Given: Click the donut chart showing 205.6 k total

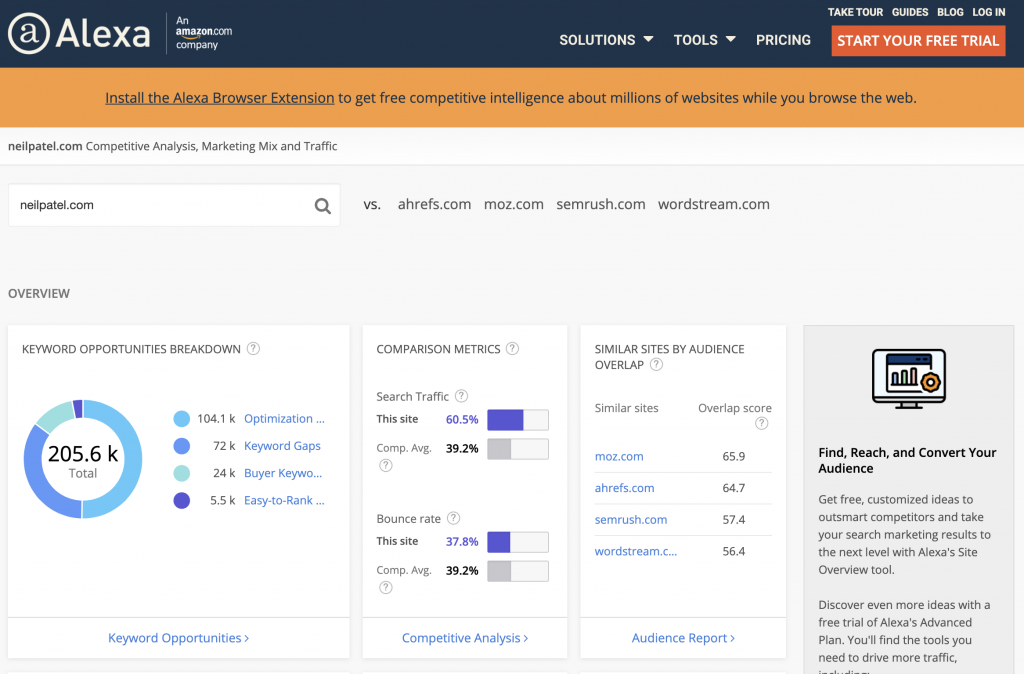Looking at the screenshot, I should [x=83, y=459].
